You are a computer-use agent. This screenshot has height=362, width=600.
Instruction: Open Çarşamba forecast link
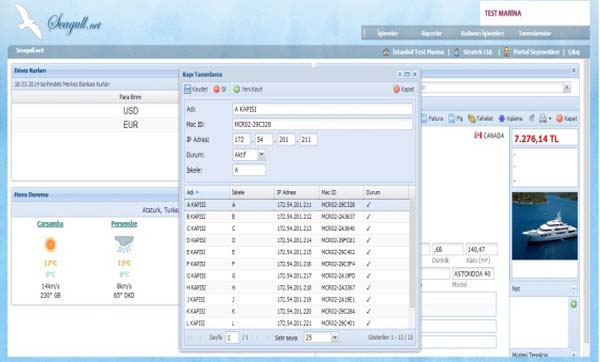[50, 224]
